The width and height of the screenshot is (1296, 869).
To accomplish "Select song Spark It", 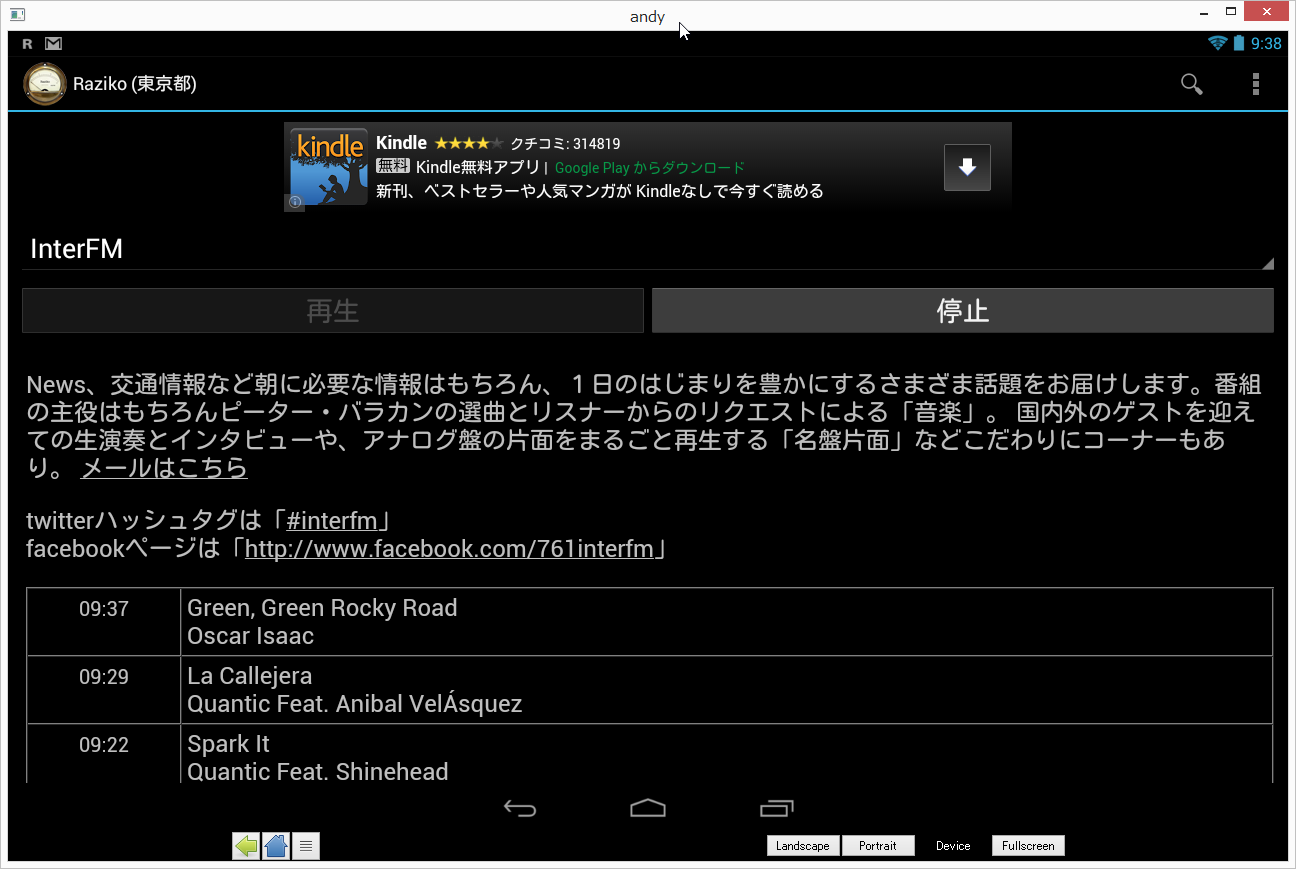I will (228, 744).
